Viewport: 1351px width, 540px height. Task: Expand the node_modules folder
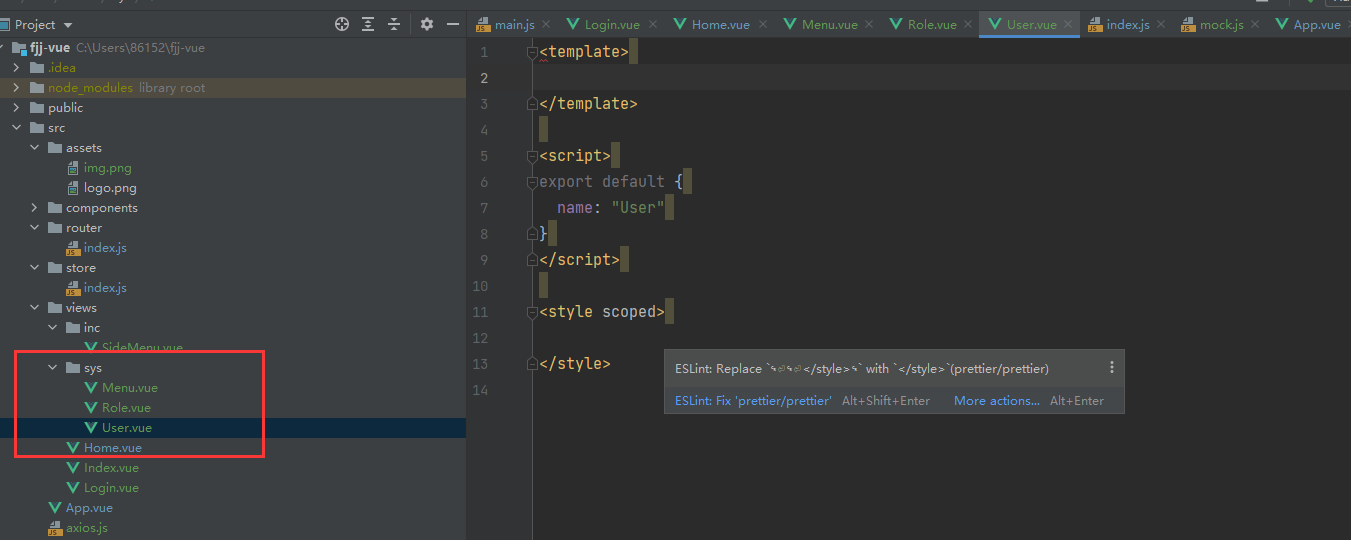(16, 87)
